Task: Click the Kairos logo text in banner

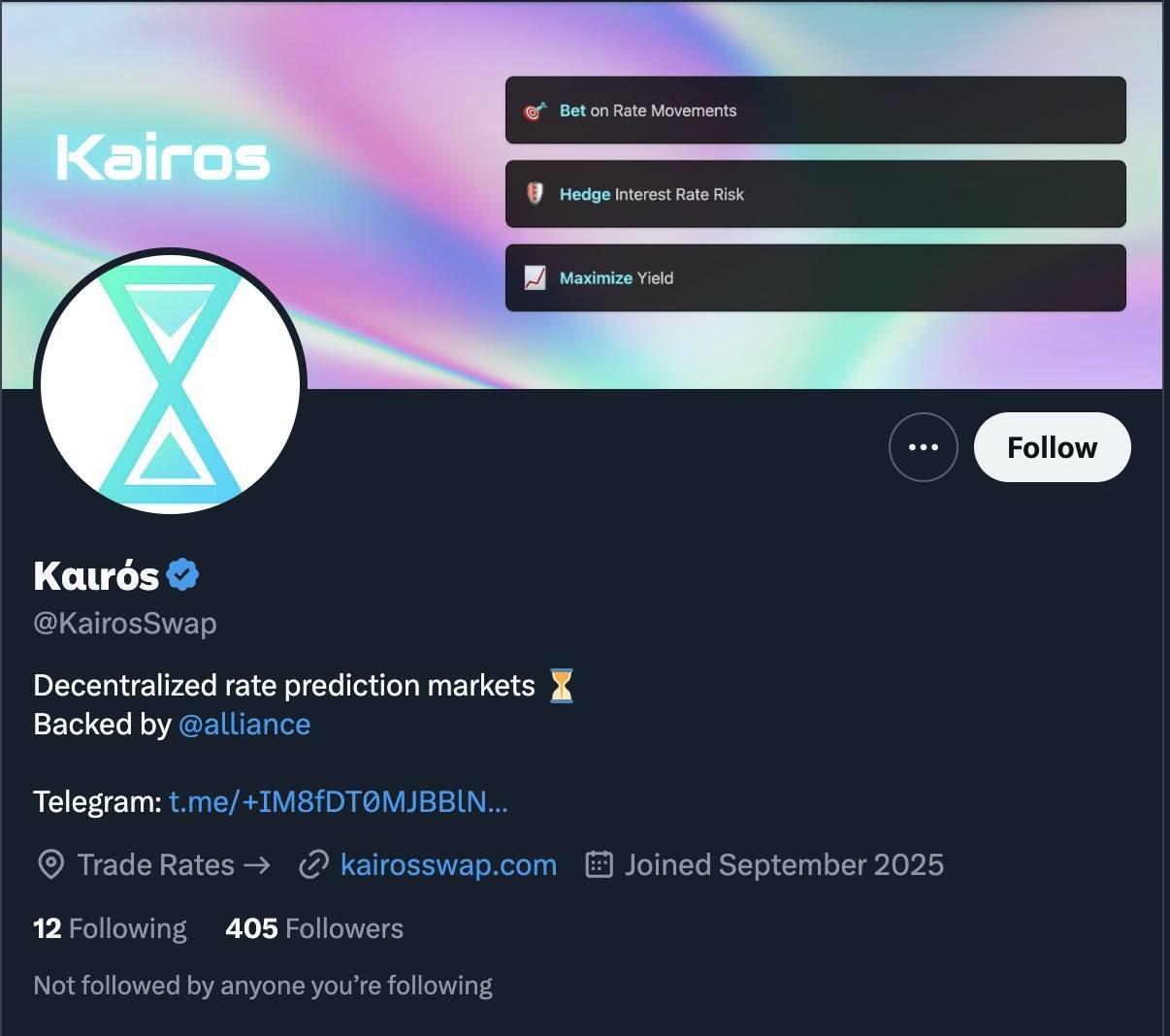Action: pyautogui.click(x=163, y=158)
